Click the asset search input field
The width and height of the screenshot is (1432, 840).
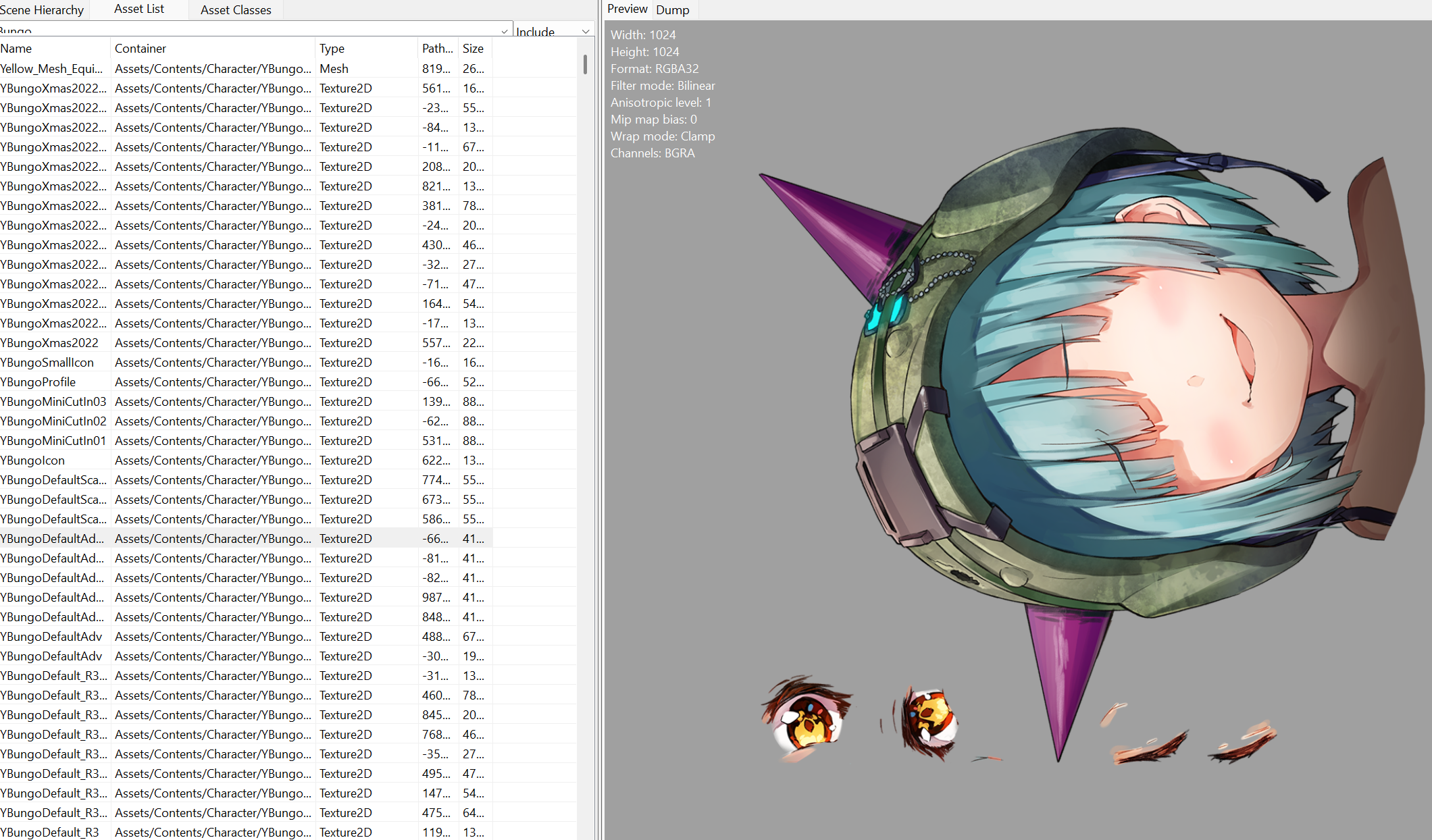click(x=250, y=30)
